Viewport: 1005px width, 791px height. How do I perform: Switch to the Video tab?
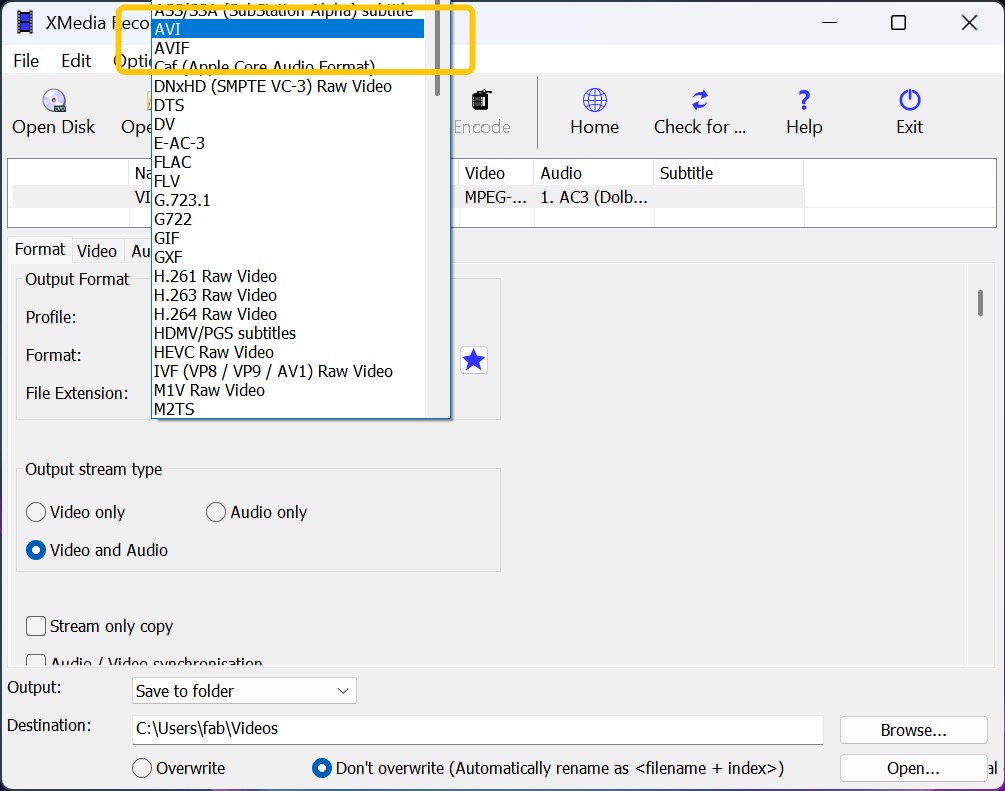point(97,250)
